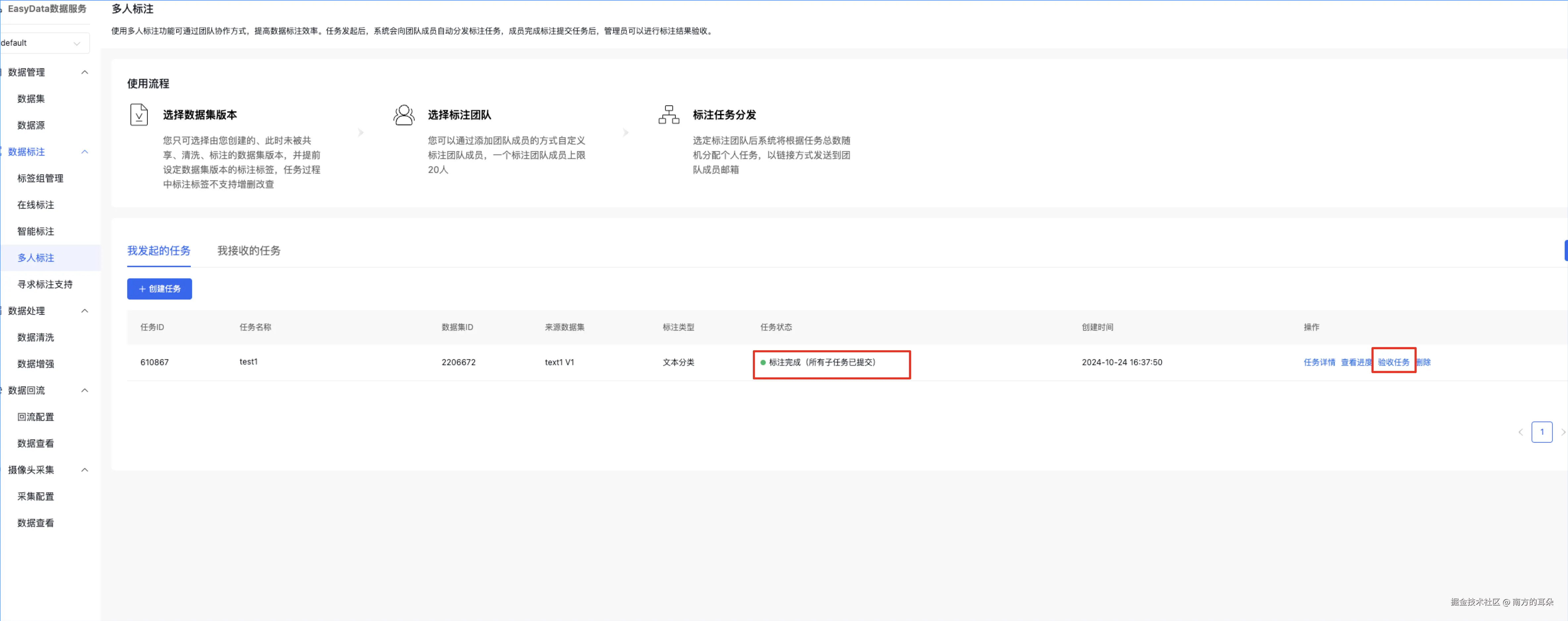Open 验收任务 link for test1

1393,362
